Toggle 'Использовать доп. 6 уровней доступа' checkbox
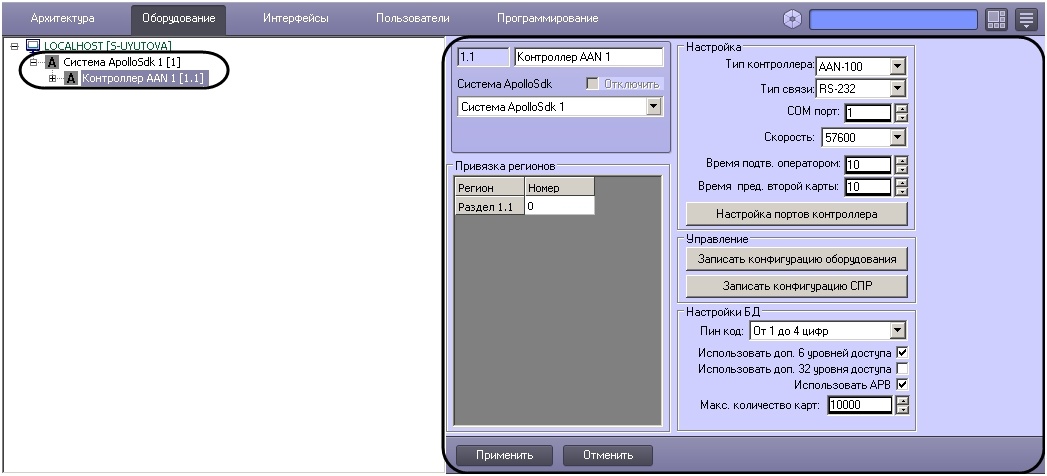 (902, 352)
